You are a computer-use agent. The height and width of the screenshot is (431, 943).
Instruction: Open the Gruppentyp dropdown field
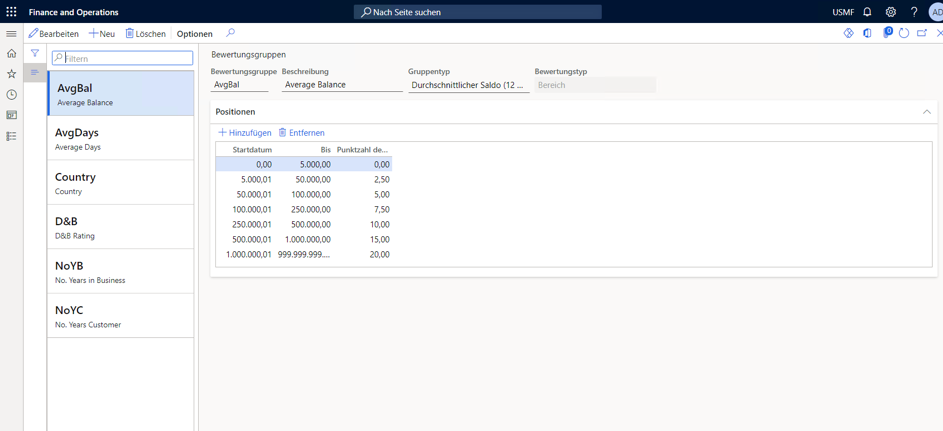468,85
